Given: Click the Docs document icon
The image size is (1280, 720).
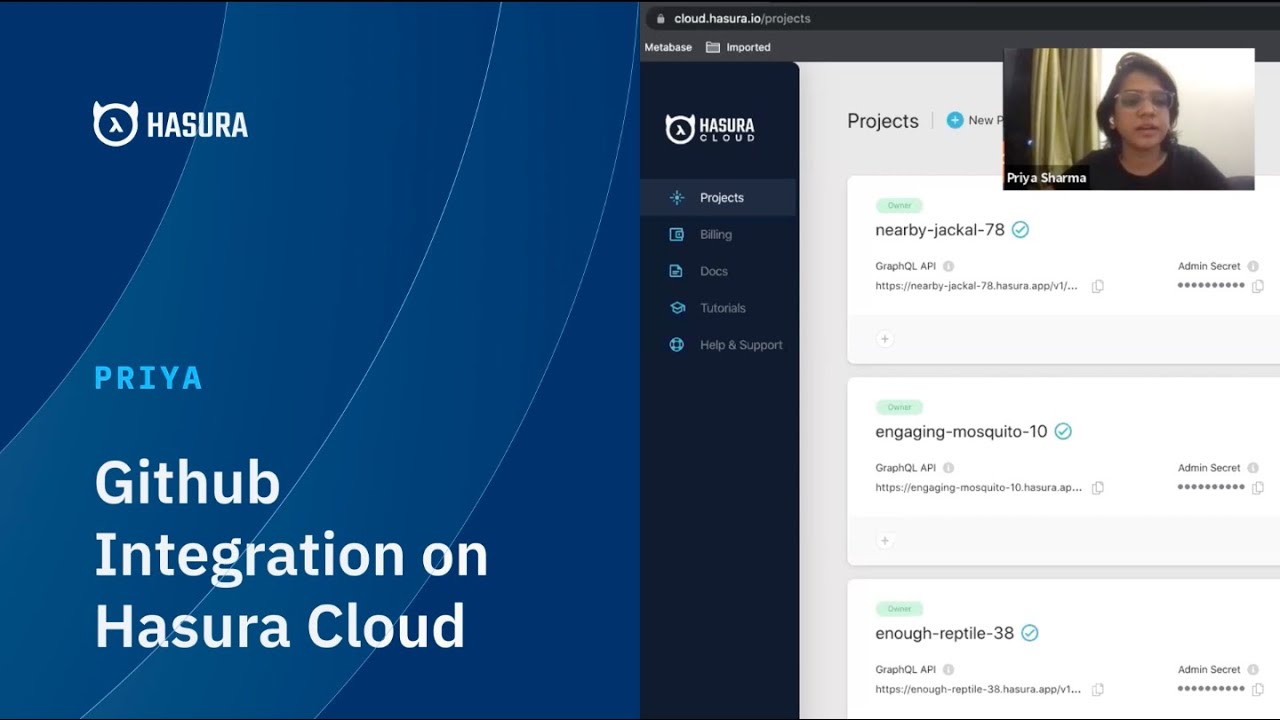Looking at the screenshot, I should point(677,271).
